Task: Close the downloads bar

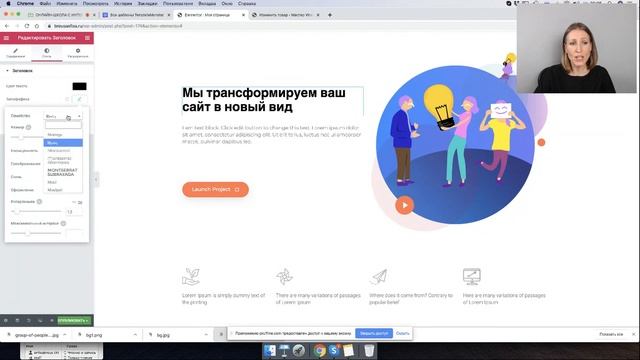Action: [633, 334]
